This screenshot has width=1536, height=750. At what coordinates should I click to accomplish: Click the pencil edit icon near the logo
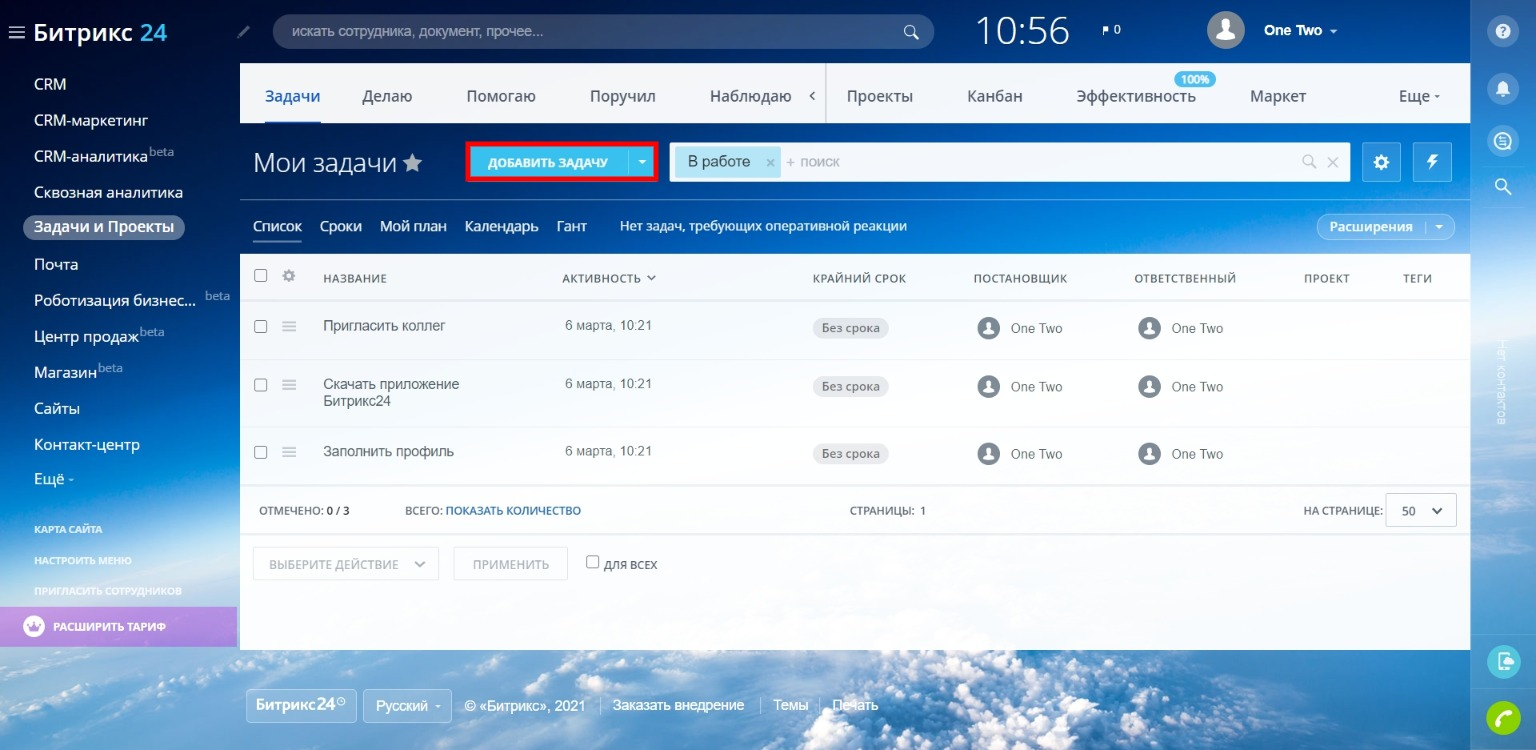[244, 32]
